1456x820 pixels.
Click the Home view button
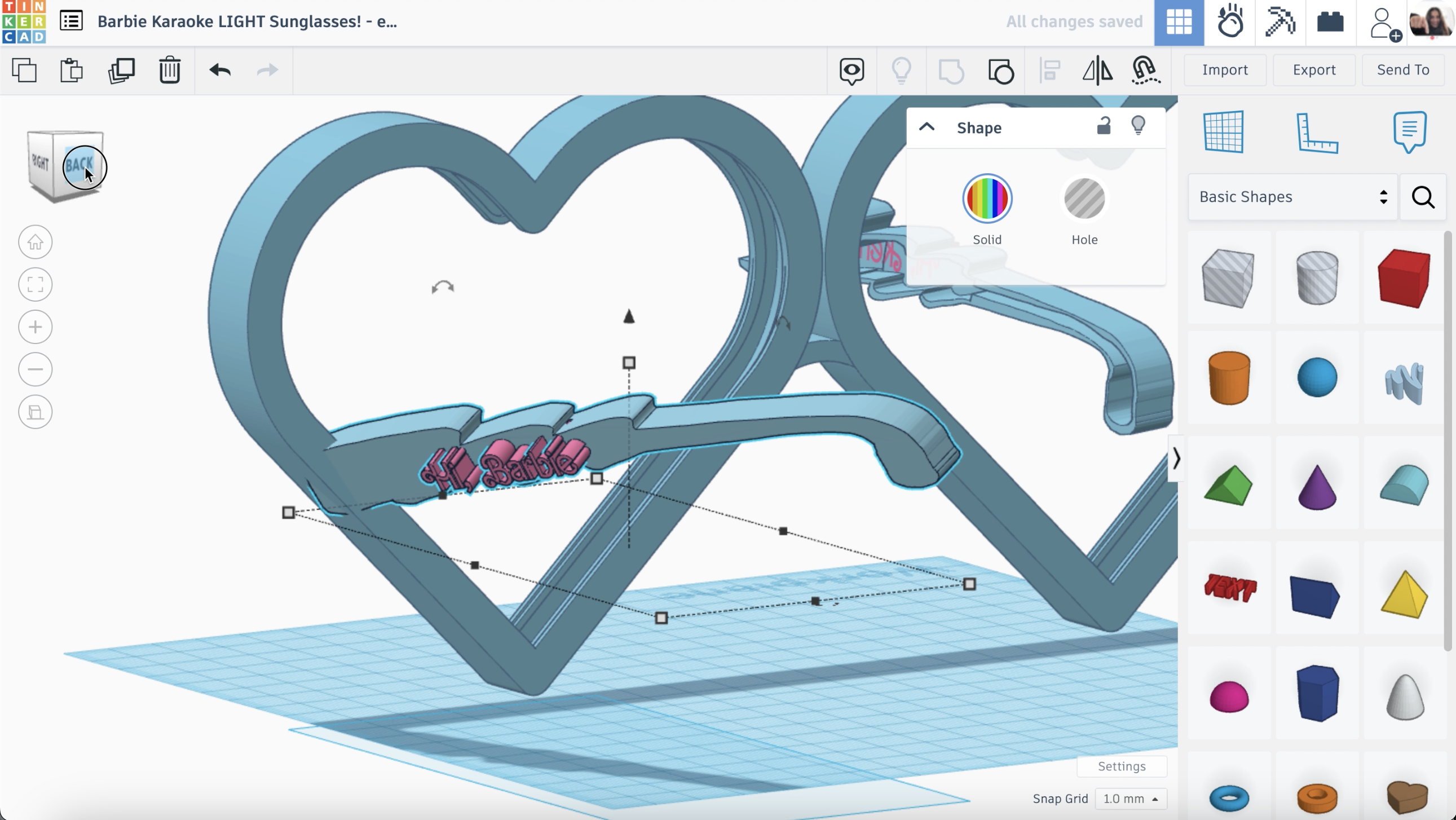point(36,242)
